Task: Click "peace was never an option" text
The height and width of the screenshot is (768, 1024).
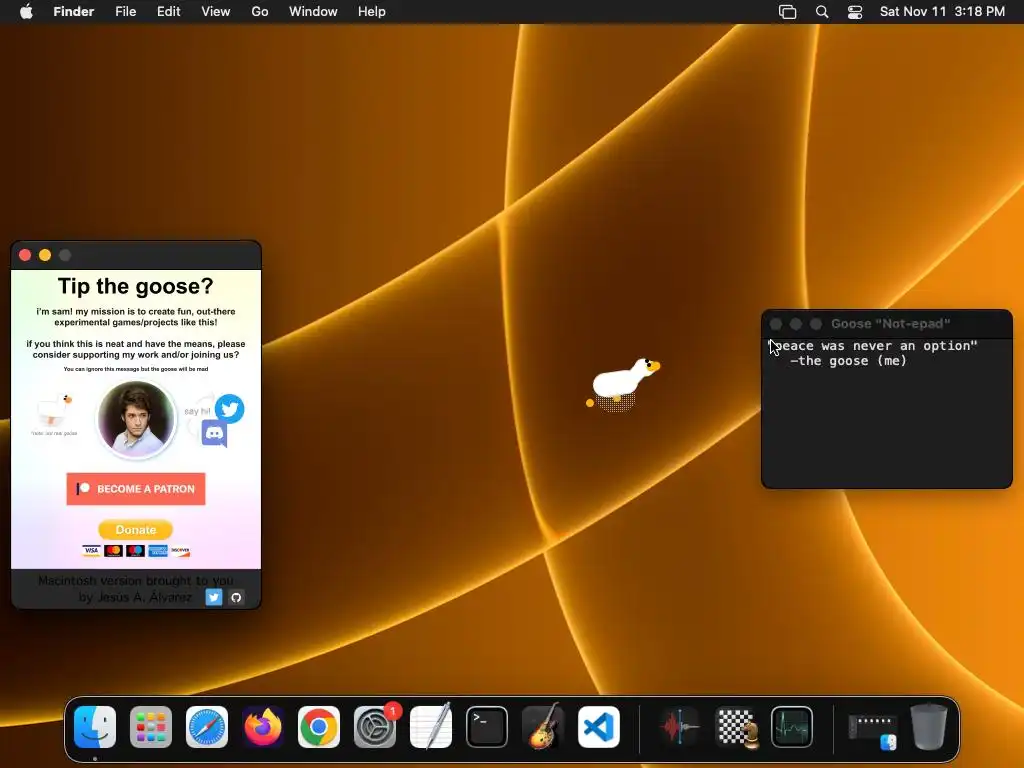Action: click(x=874, y=346)
